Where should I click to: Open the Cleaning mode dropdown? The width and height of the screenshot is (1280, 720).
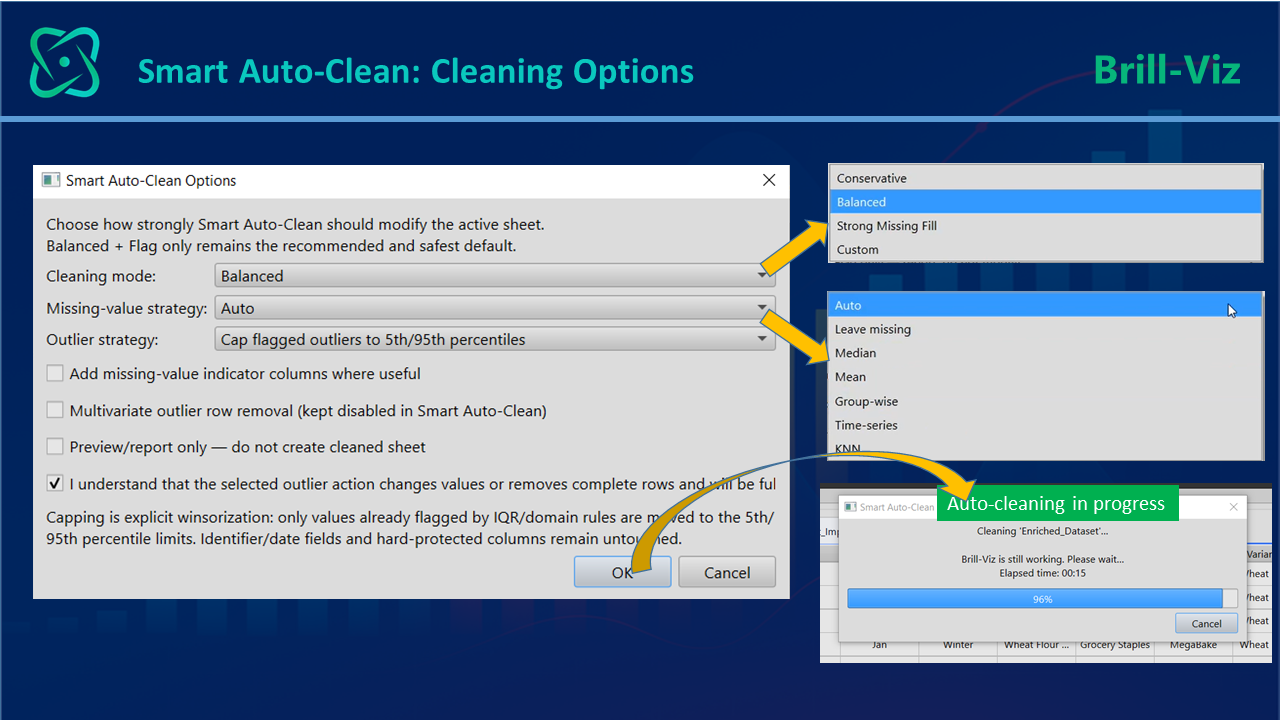tap(495, 276)
